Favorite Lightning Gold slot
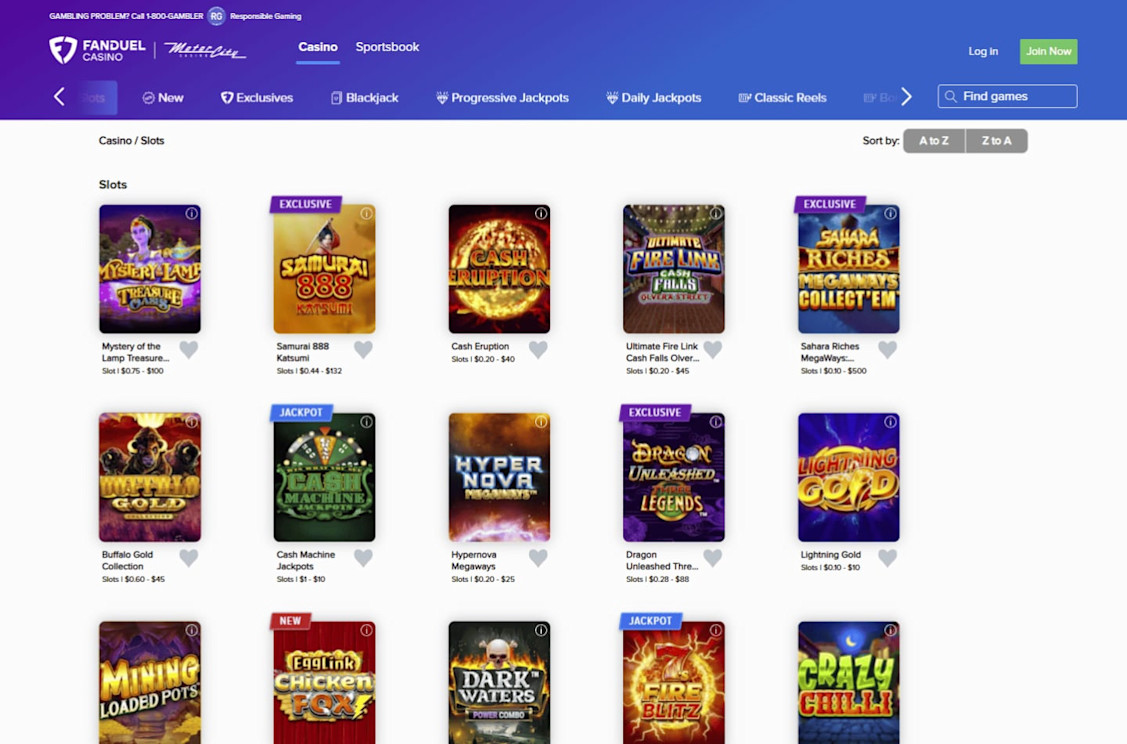 pos(888,558)
